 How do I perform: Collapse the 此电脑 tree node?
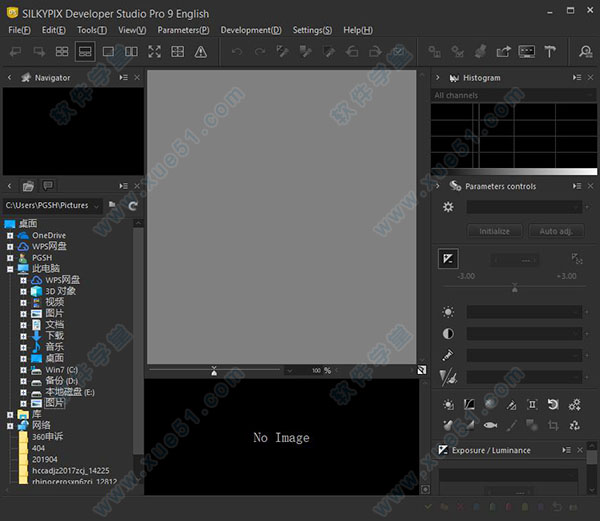coord(10,269)
